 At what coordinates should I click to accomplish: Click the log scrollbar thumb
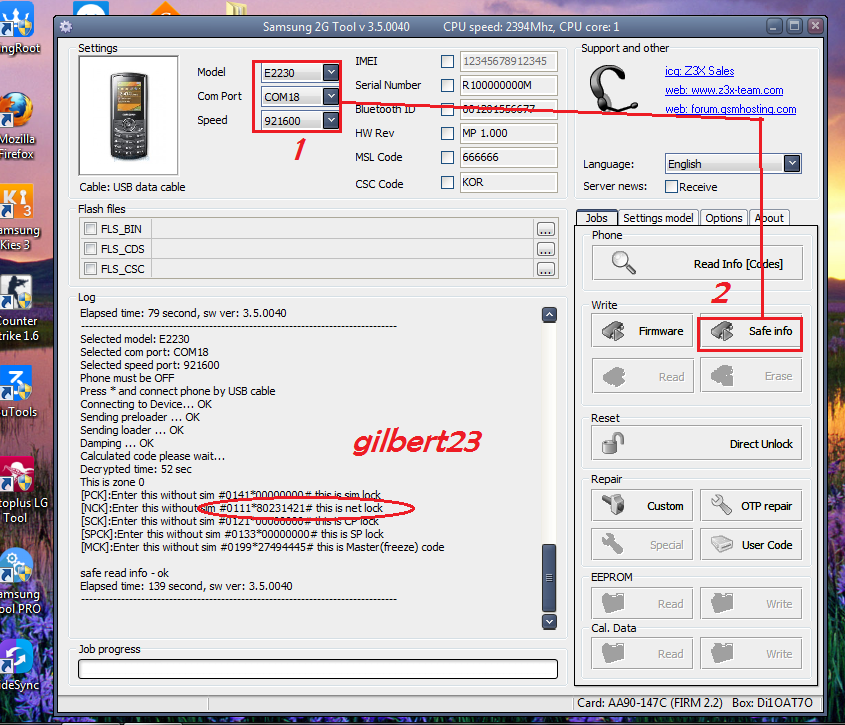point(549,578)
